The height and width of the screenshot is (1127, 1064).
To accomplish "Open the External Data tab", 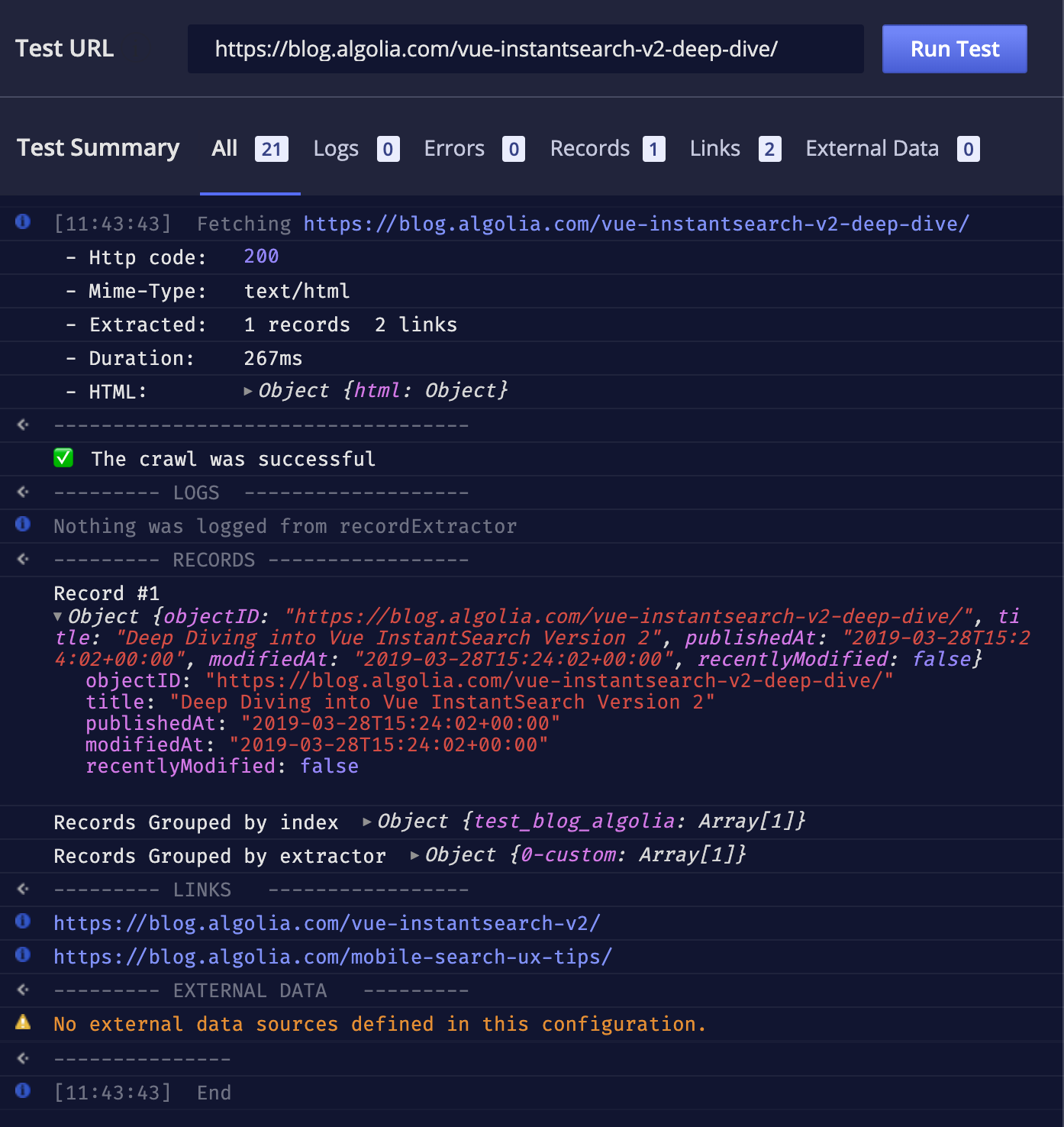I will coord(872,148).
